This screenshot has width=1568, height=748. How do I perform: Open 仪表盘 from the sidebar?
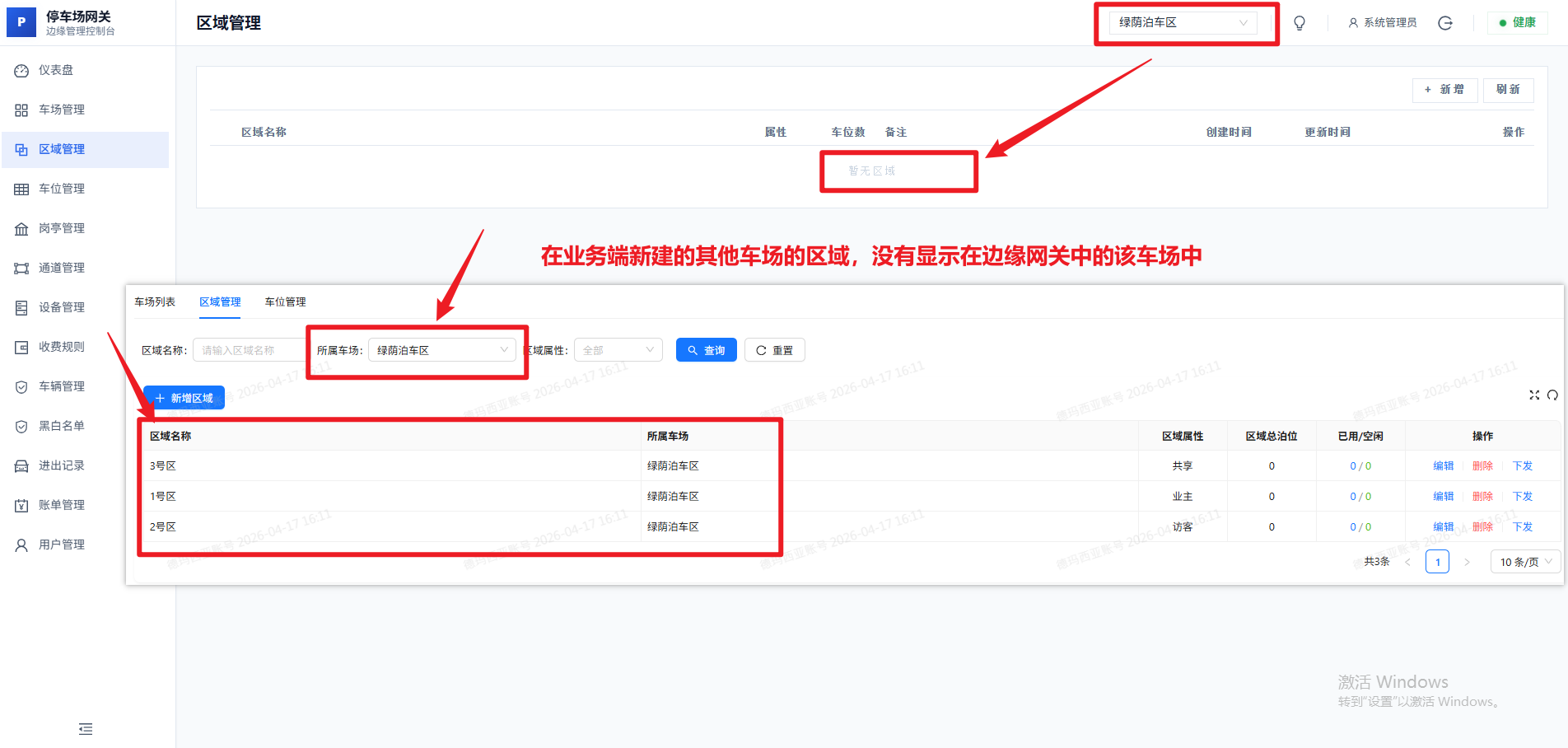pyautogui.click(x=56, y=70)
